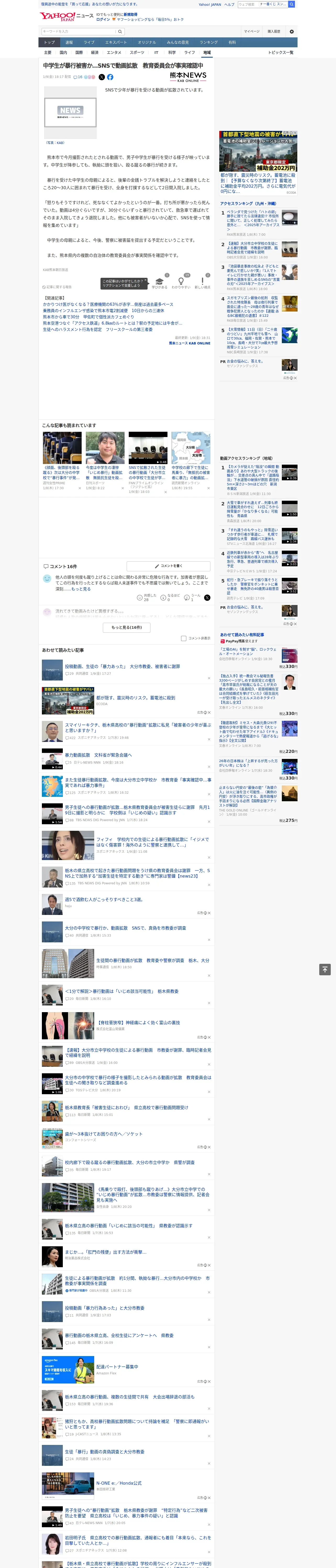Viewport: 336px width, 1568px height.
Task: Click 熊本ニュース KAB ONLINE source link
Action: pos(190,343)
